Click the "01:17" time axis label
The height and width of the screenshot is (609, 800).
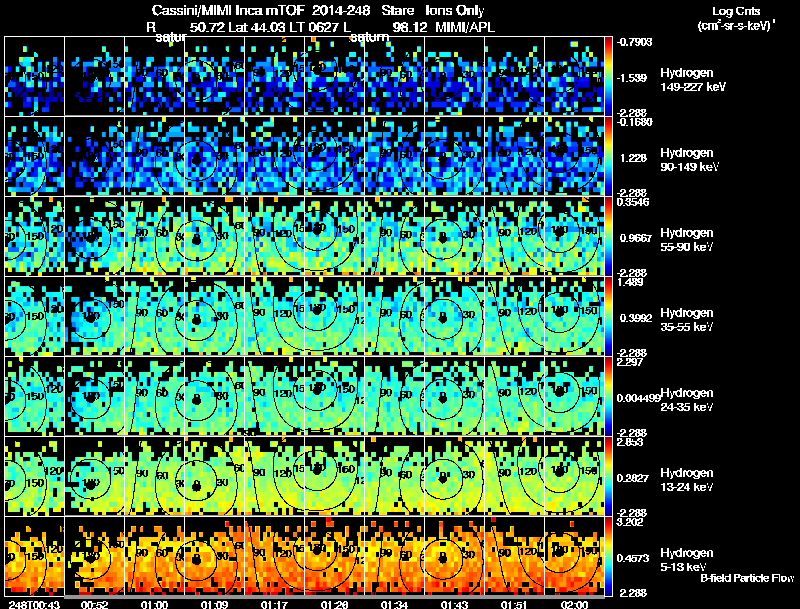click(x=274, y=604)
